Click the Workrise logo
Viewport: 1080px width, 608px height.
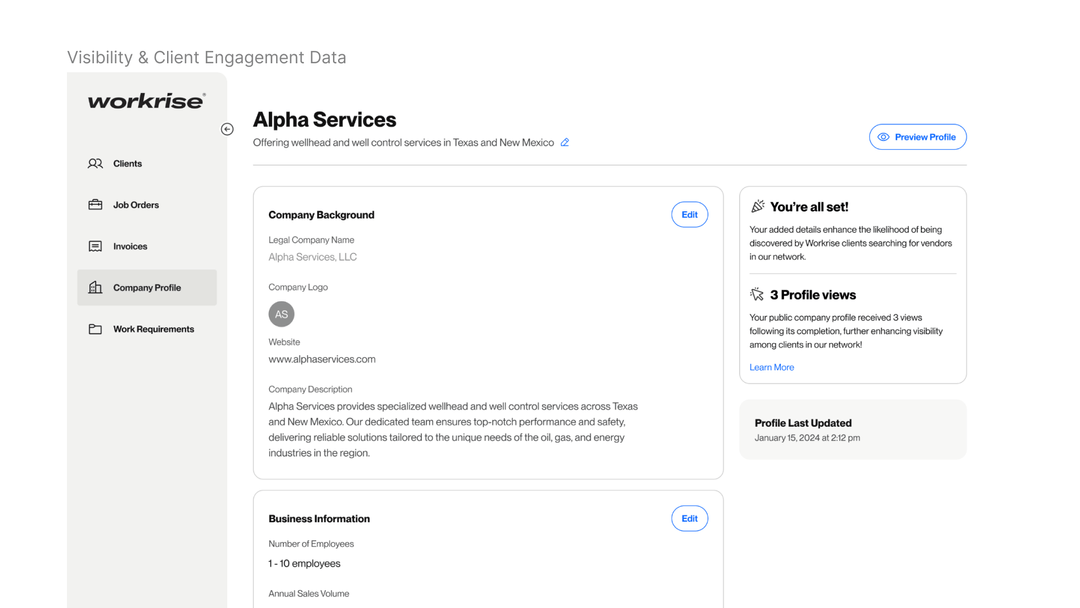coord(146,101)
